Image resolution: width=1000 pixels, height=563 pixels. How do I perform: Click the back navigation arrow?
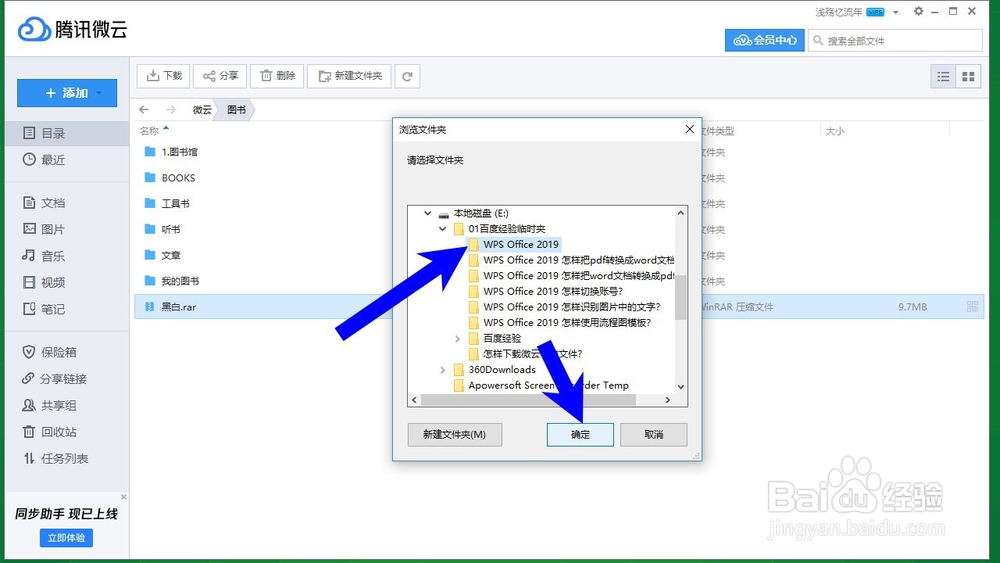click(x=144, y=110)
